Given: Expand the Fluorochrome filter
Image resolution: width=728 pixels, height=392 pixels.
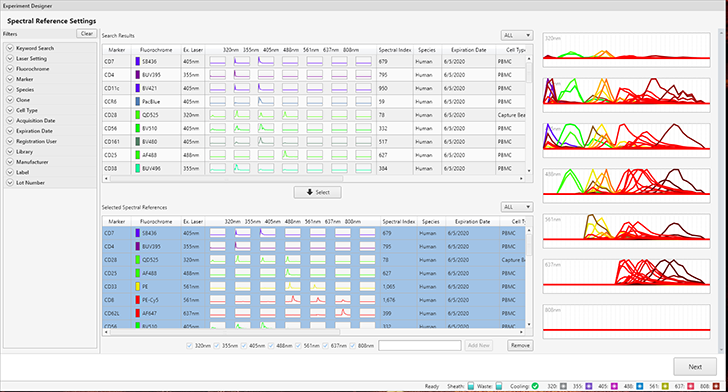Looking at the screenshot, I should (x=10, y=69).
